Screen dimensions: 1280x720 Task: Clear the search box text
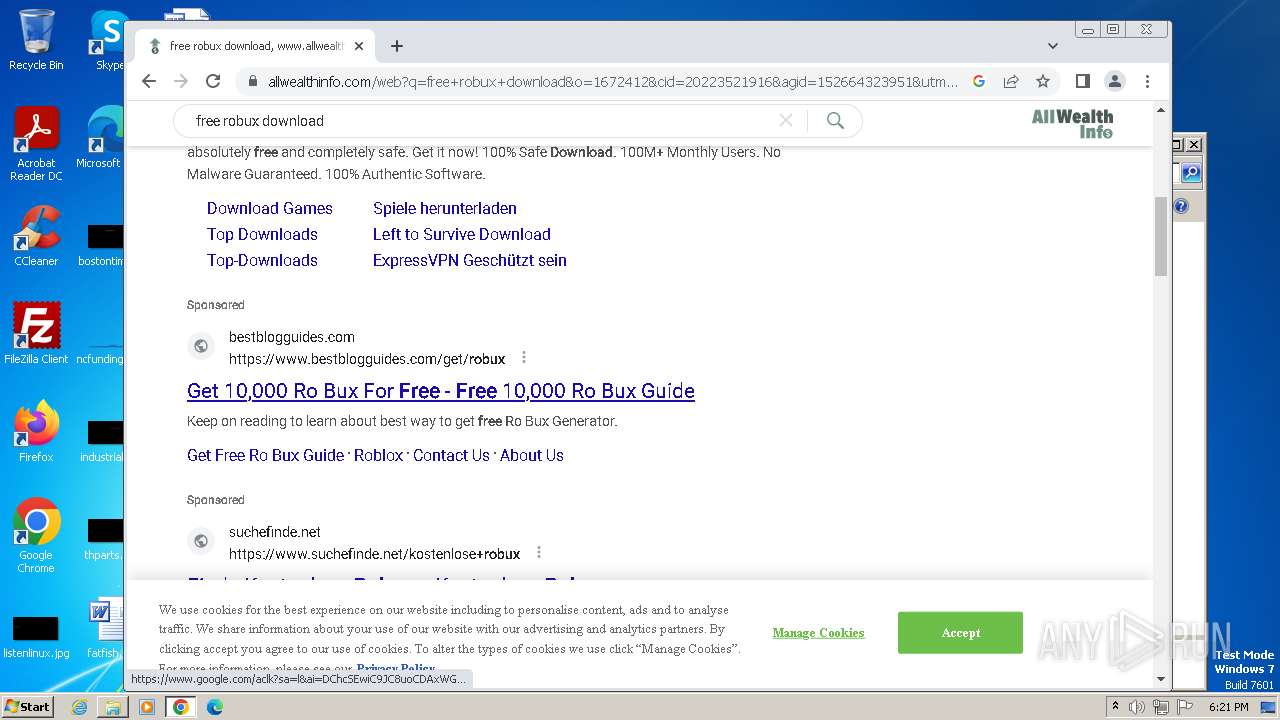786,121
